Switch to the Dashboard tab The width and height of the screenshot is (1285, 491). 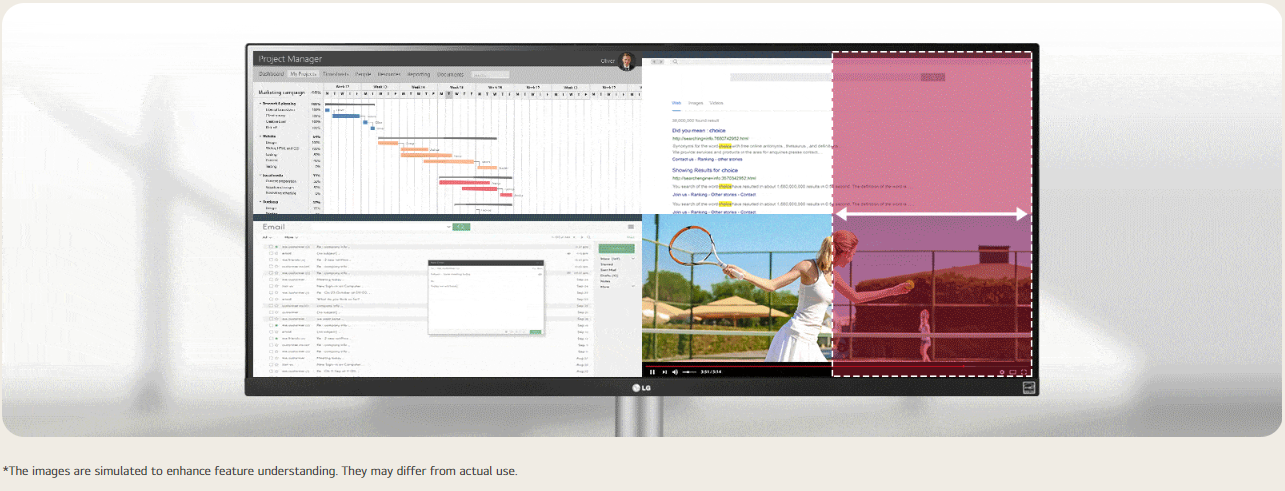(271, 74)
